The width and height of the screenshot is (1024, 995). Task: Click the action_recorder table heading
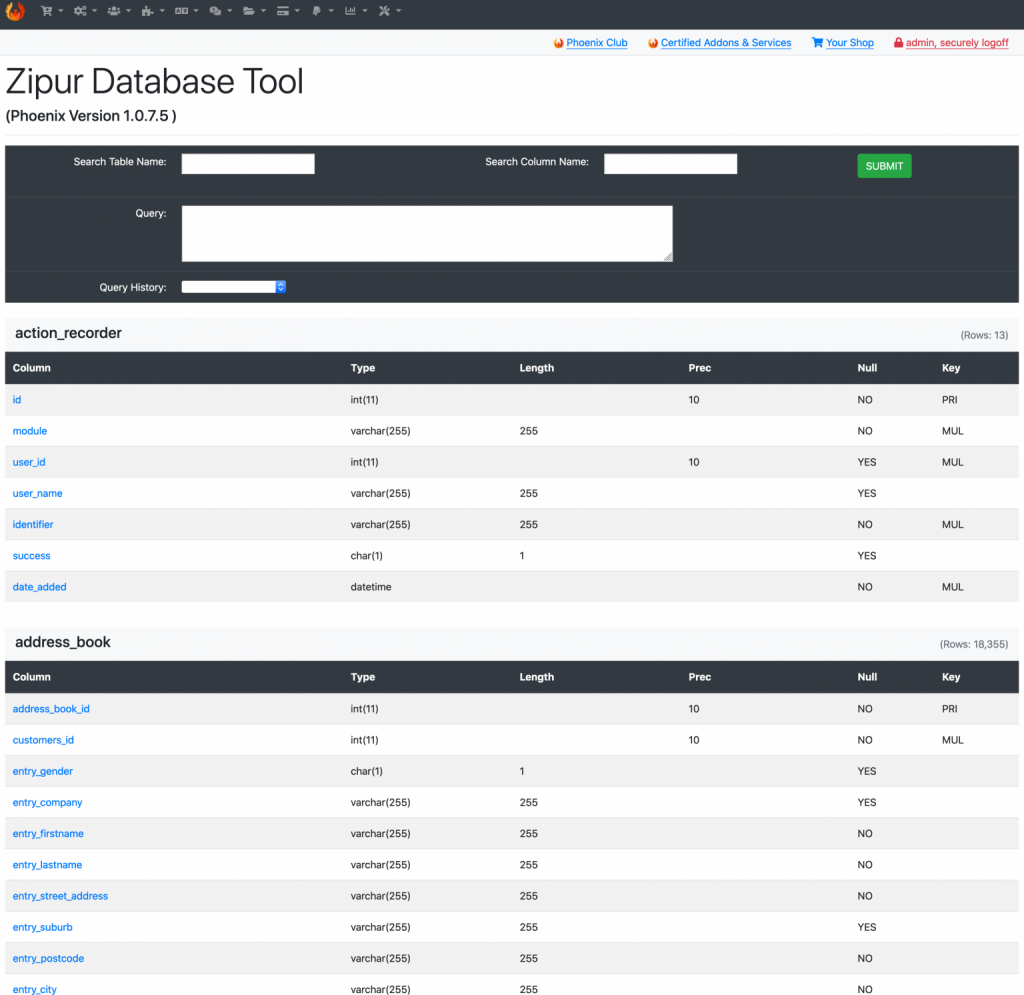[x=68, y=333]
